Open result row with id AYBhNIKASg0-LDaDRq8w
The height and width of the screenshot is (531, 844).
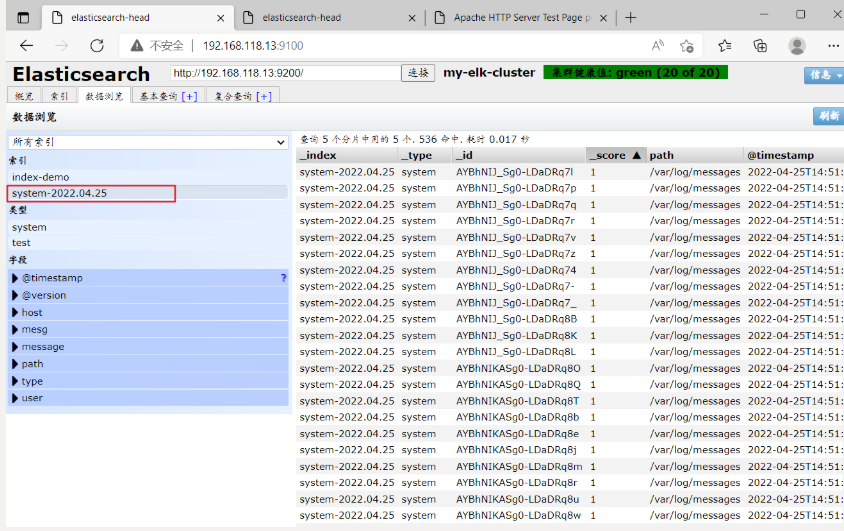point(570,515)
